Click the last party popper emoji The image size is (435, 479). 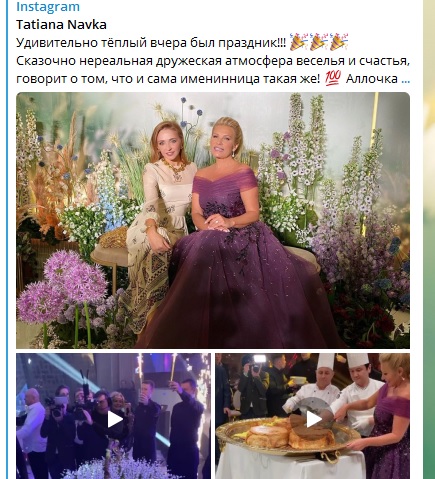tap(339, 42)
